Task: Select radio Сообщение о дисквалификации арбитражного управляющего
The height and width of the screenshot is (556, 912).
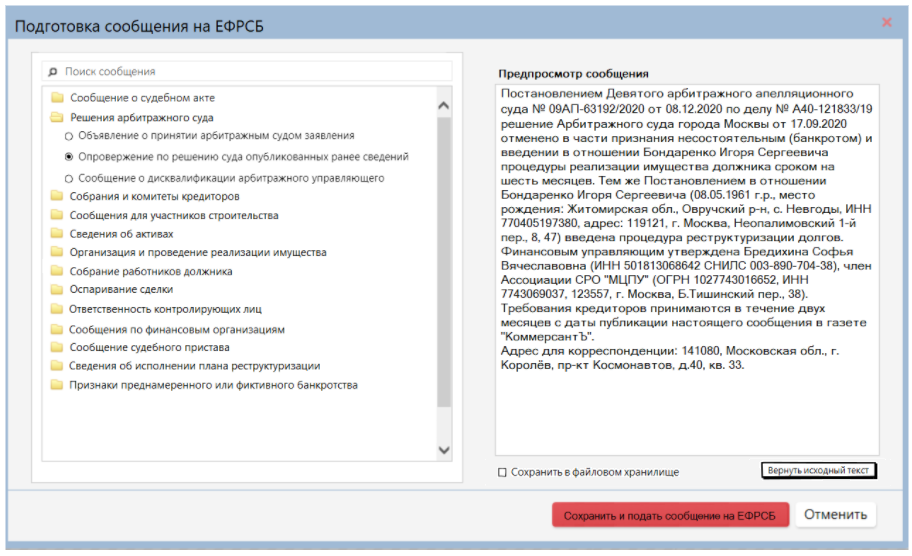Action: pyautogui.click(x=69, y=178)
